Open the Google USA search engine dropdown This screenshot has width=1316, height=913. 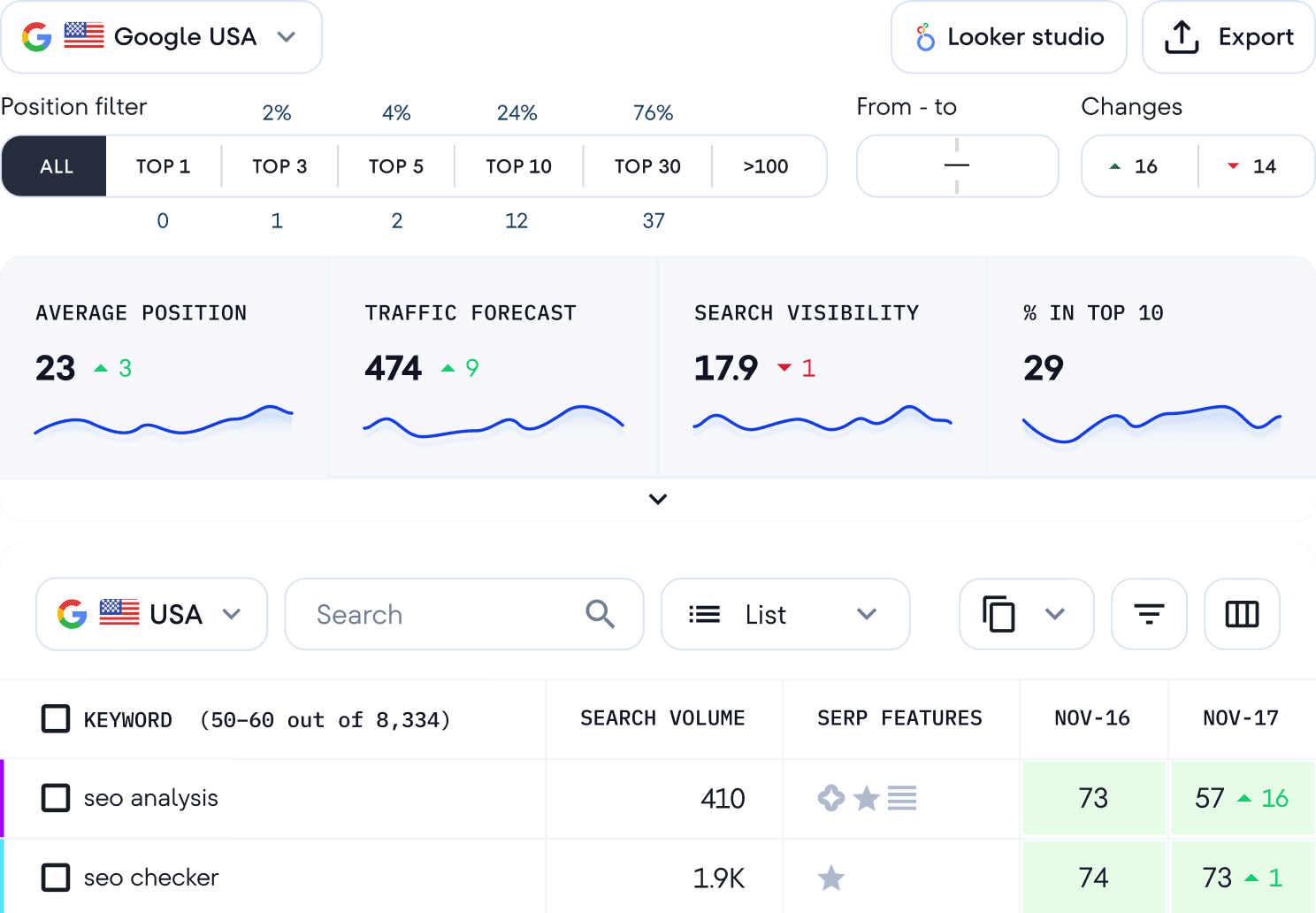162,37
